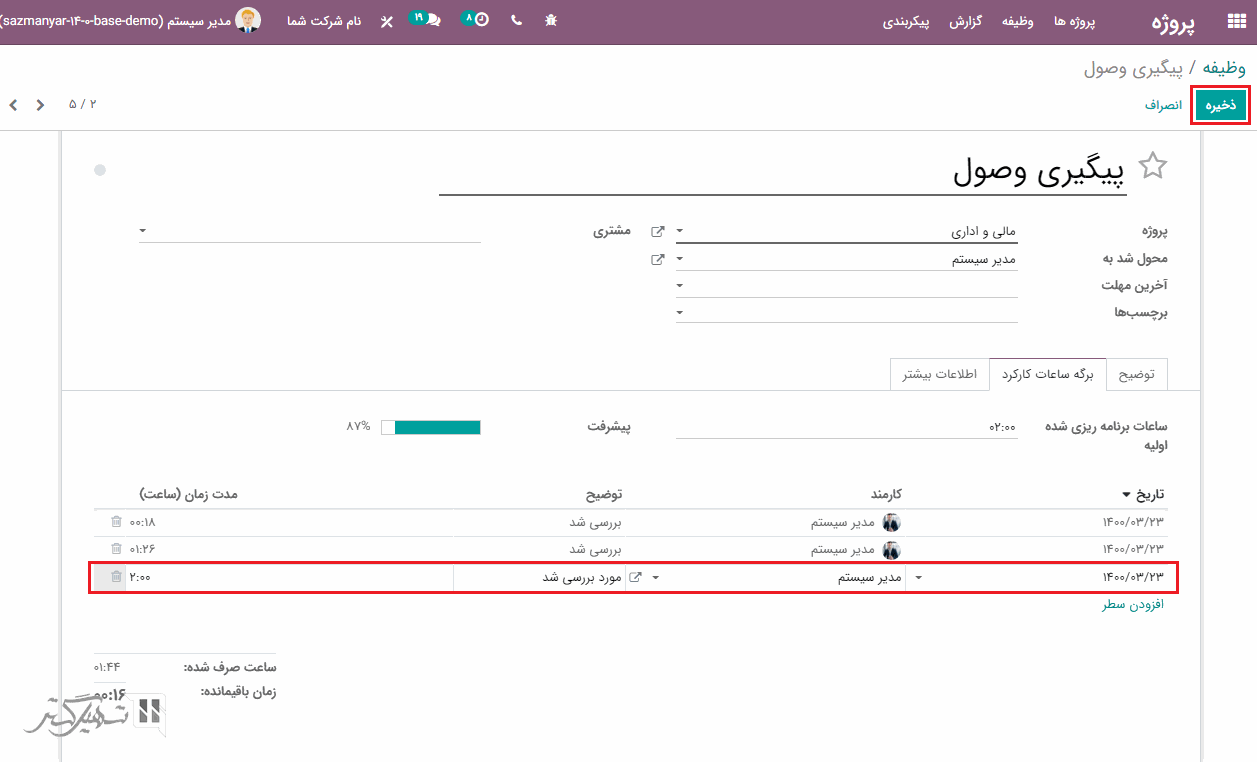Delete the timesheet row with duration ۰۰:۱۸
The height and width of the screenshot is (762, 1257).
tap(116, 522)
